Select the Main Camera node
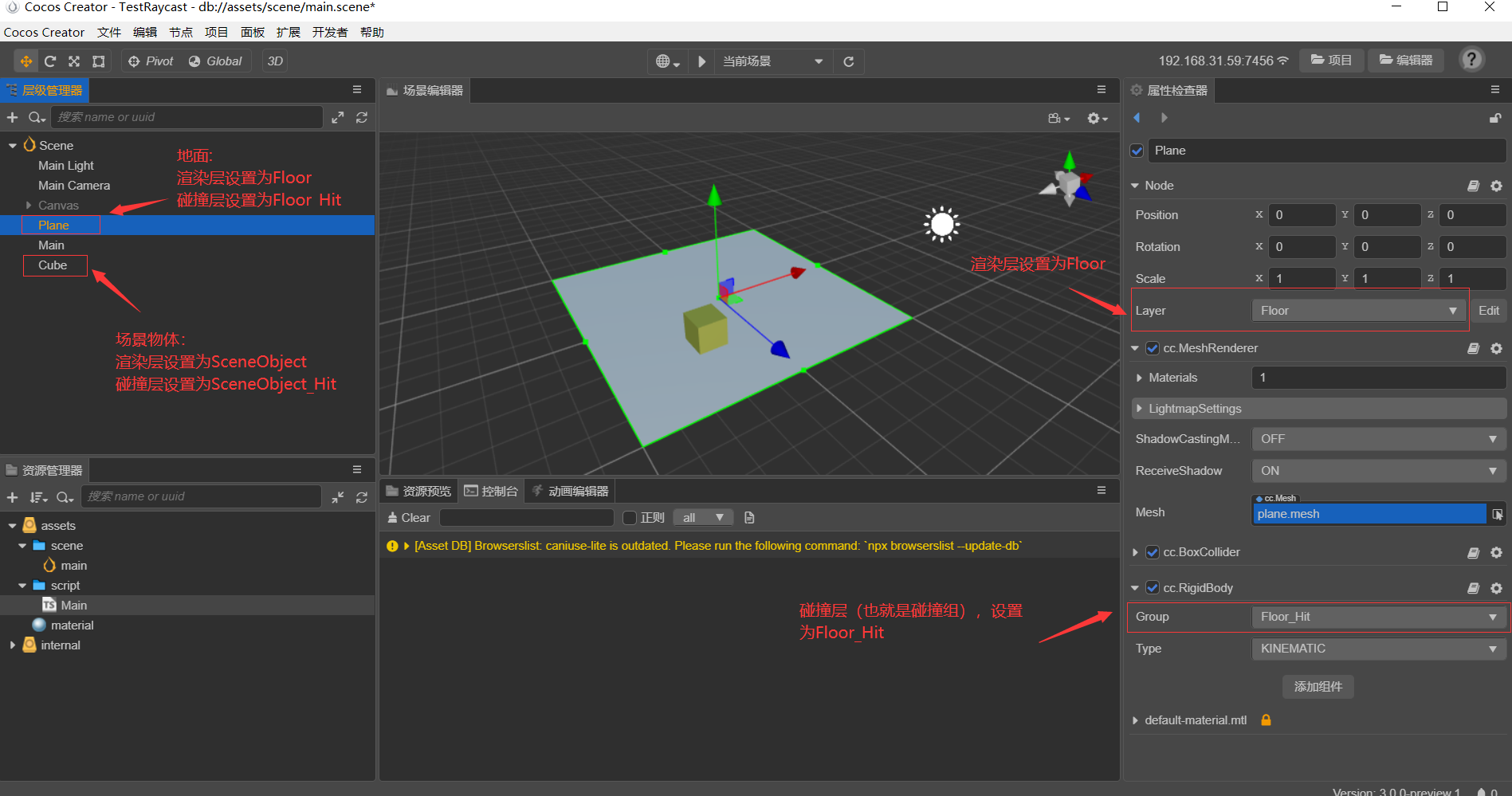Viewport: 1512px width, 796px height. (74, 186)
